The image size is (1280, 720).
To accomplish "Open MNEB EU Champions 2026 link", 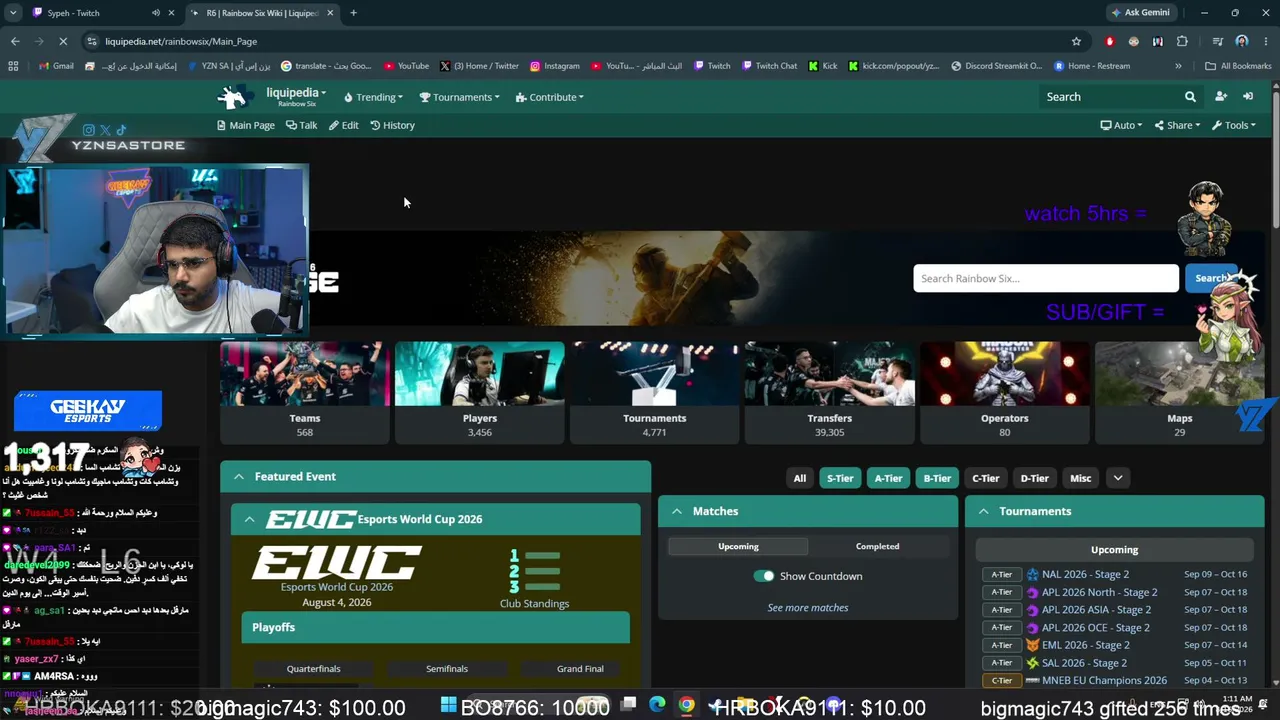I will (1104, 680).
